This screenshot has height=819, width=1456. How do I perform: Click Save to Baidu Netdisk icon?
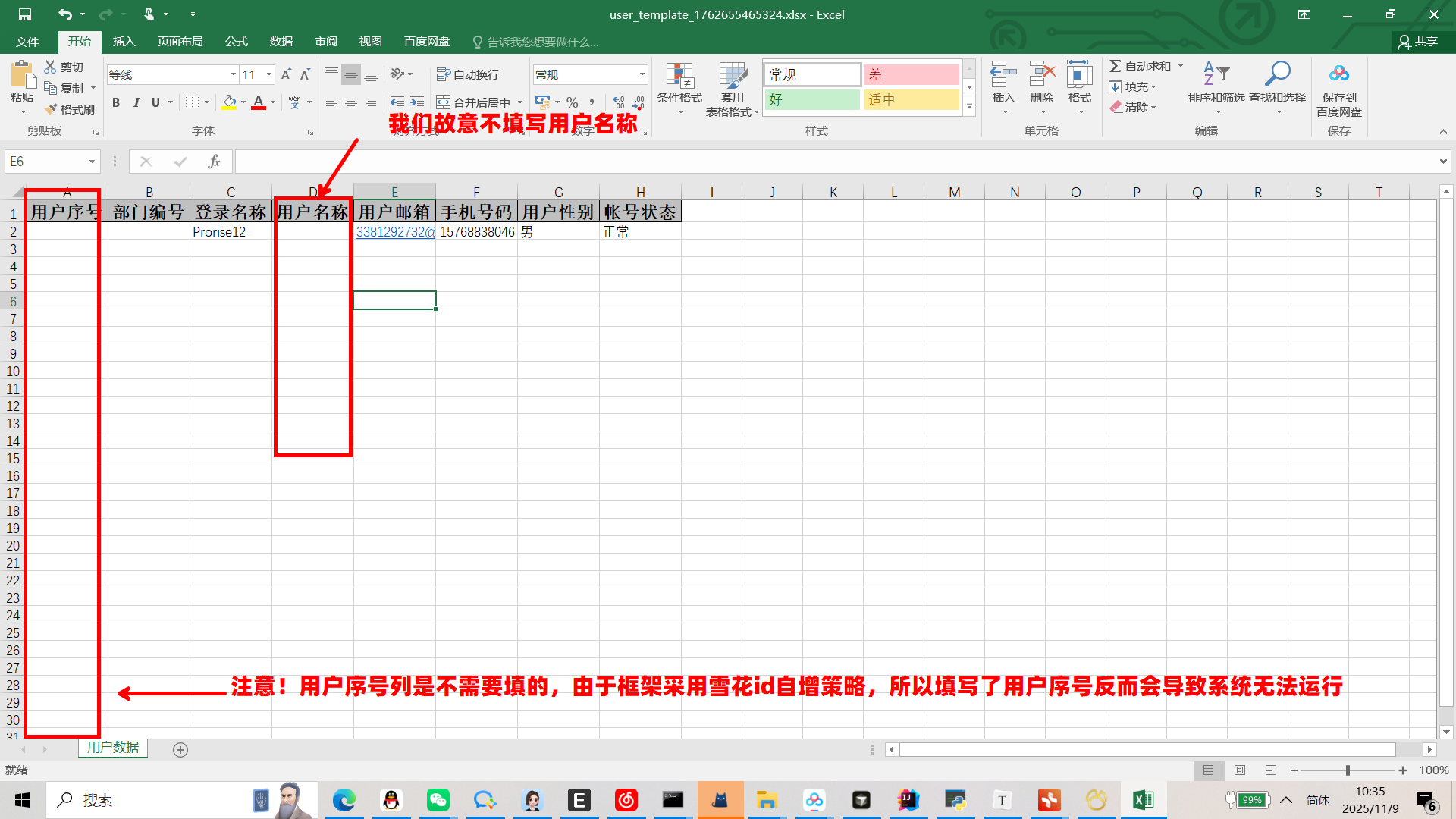coord(1338,74)
